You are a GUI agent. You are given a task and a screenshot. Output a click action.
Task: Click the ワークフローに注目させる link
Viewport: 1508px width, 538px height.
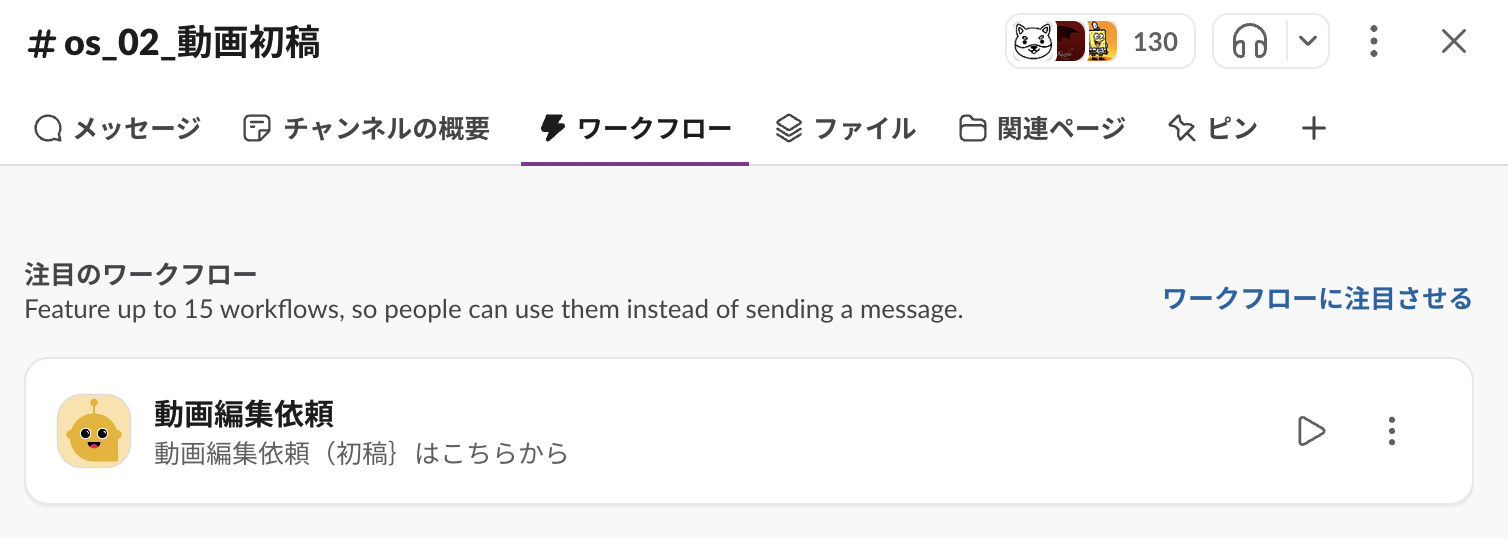1317,298
